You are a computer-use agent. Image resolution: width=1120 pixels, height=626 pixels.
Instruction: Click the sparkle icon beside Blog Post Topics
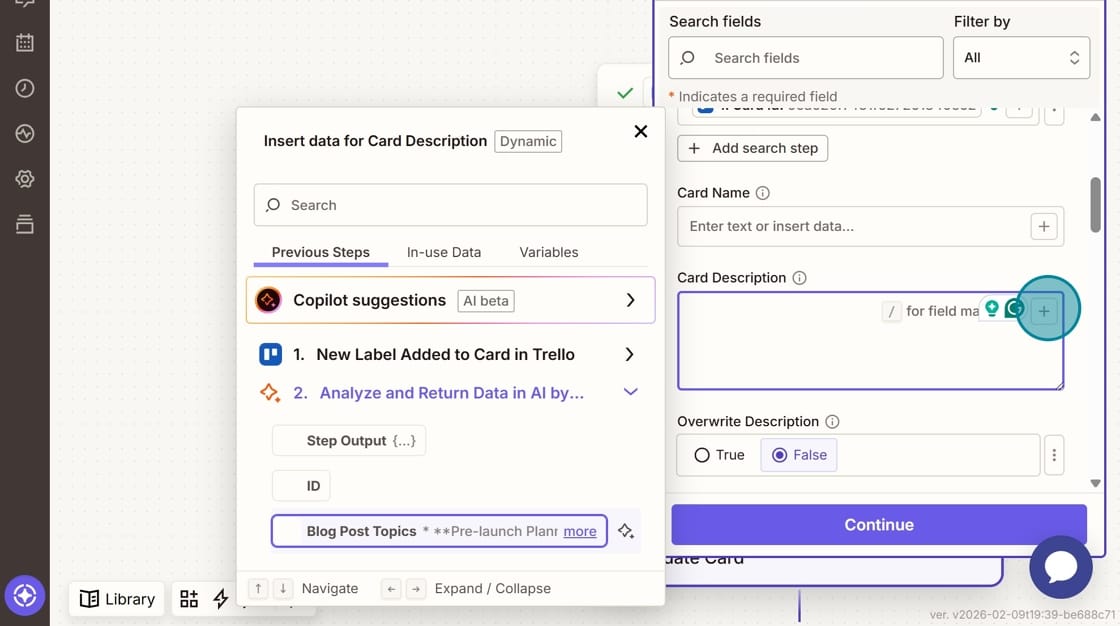point(626,531)
